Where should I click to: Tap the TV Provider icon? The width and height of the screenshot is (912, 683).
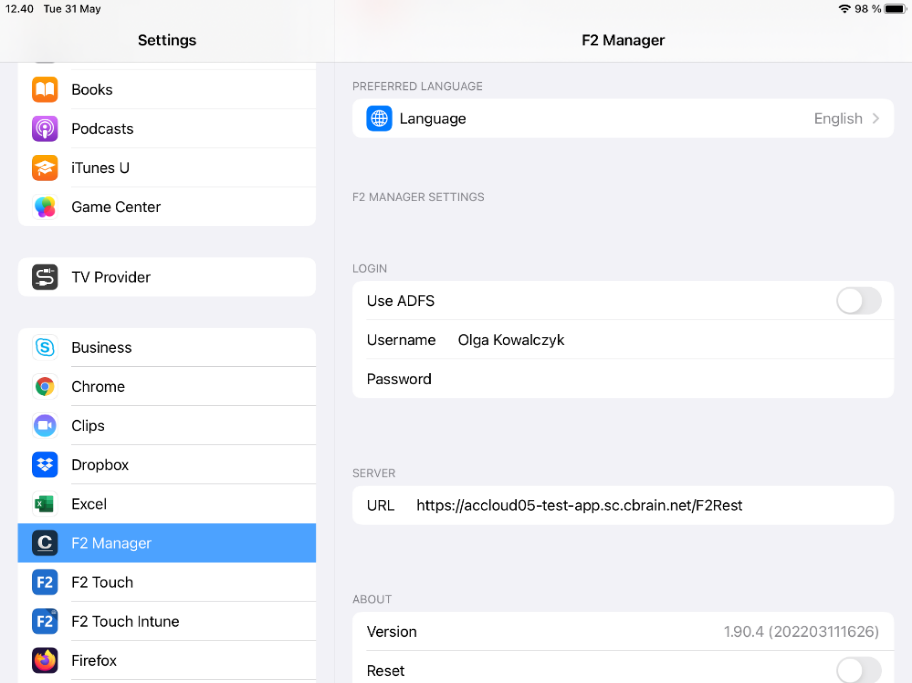[45, 277]
